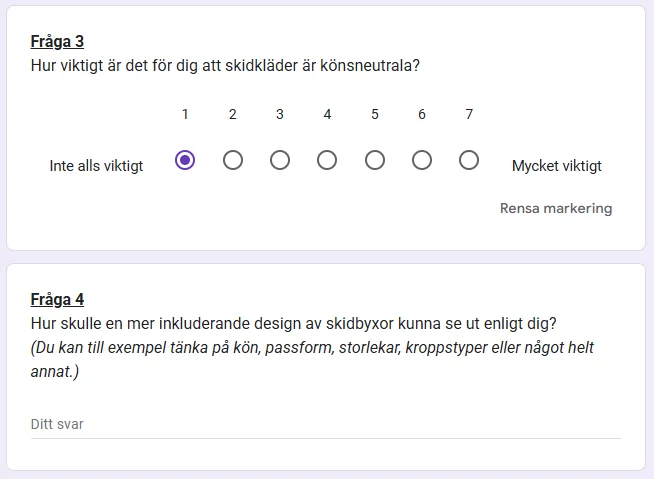Focus the Ditt svar text field
Image resolution: width=654 pixels, height=479 pixels.
325,425
